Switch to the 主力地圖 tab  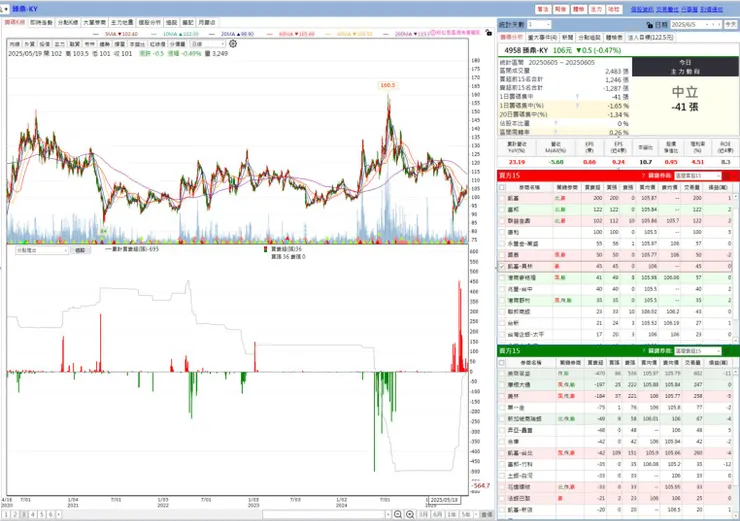pyautogui.click(x=122, y=22)
